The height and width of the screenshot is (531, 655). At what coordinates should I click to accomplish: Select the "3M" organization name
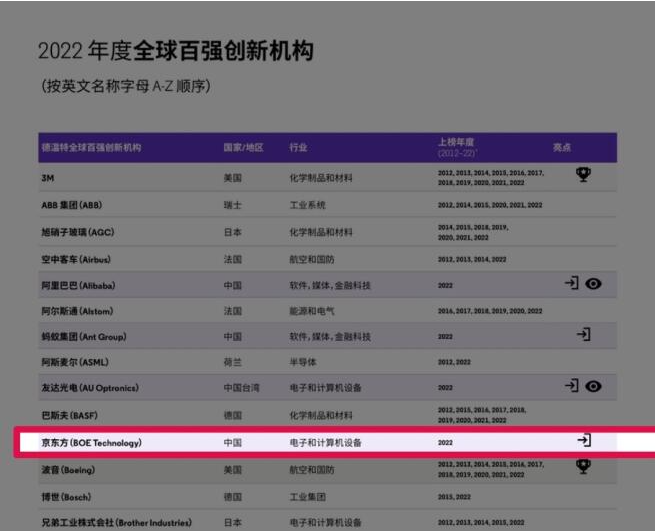48,178
